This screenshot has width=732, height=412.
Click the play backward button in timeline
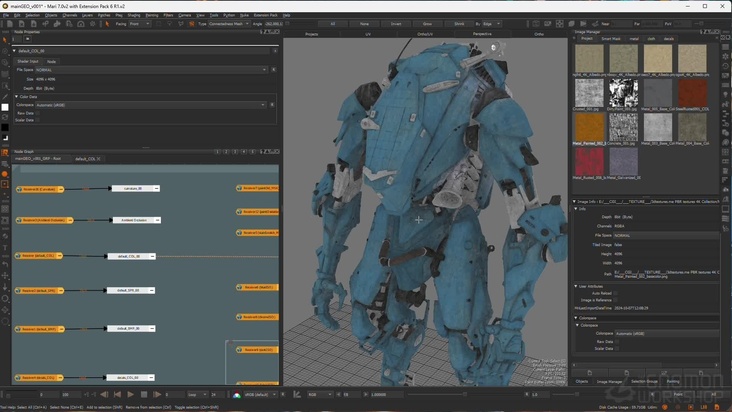(x=104, y=395)
